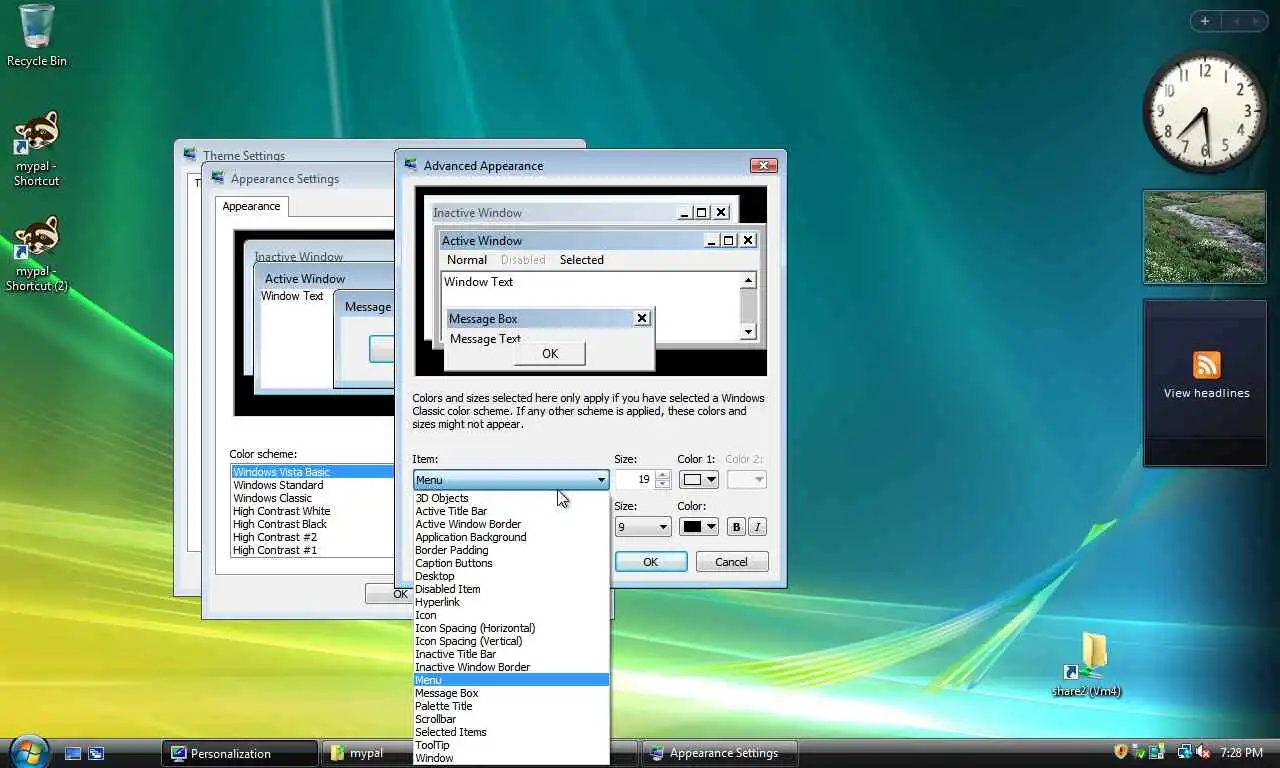Select Windows Vista Basic color scheme

(313, 472)
